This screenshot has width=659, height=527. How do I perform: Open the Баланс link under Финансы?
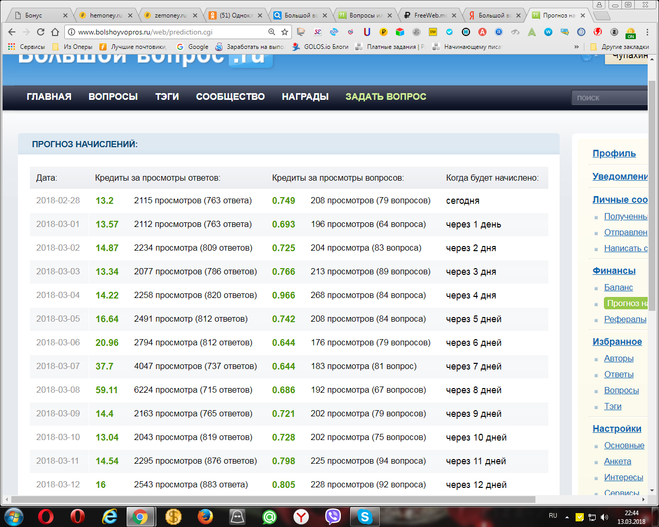[618, 287]
